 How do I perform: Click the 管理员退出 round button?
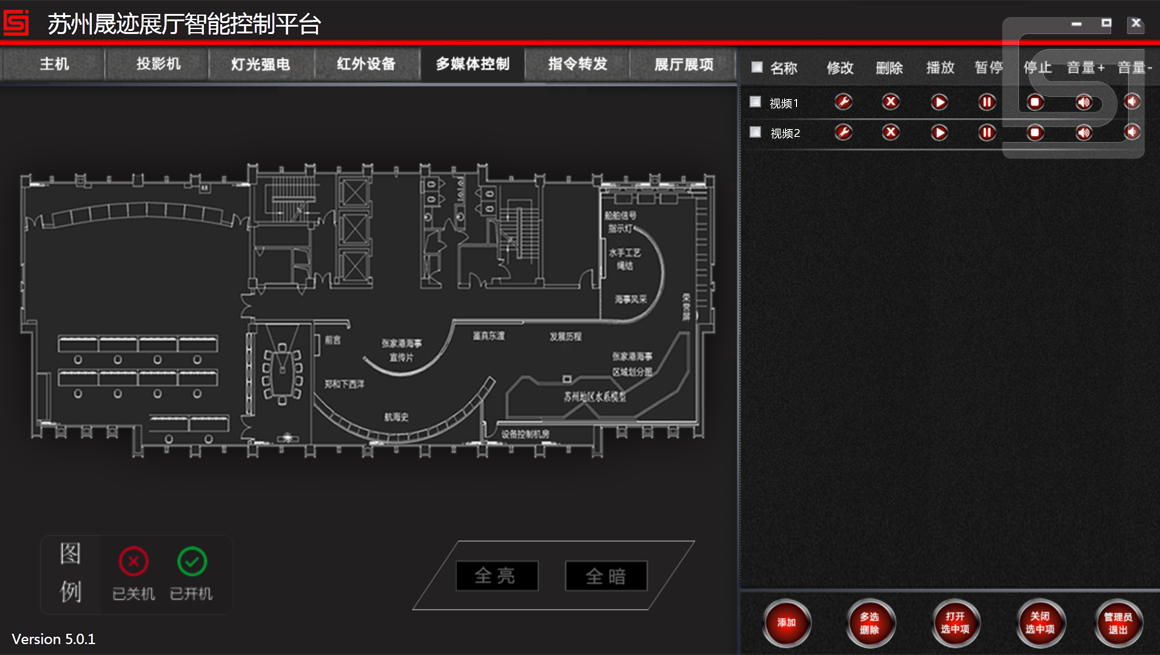click(1116, 622)
